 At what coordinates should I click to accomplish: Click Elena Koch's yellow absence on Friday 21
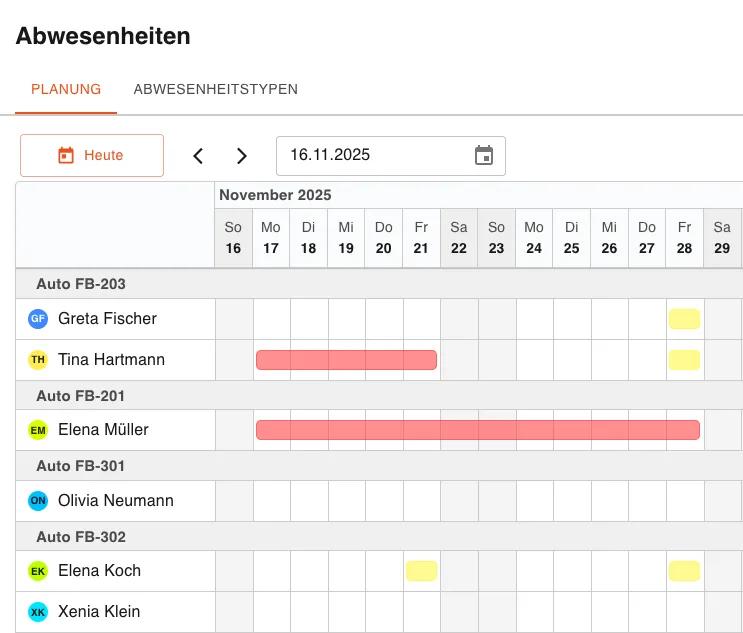pos(421,571)
